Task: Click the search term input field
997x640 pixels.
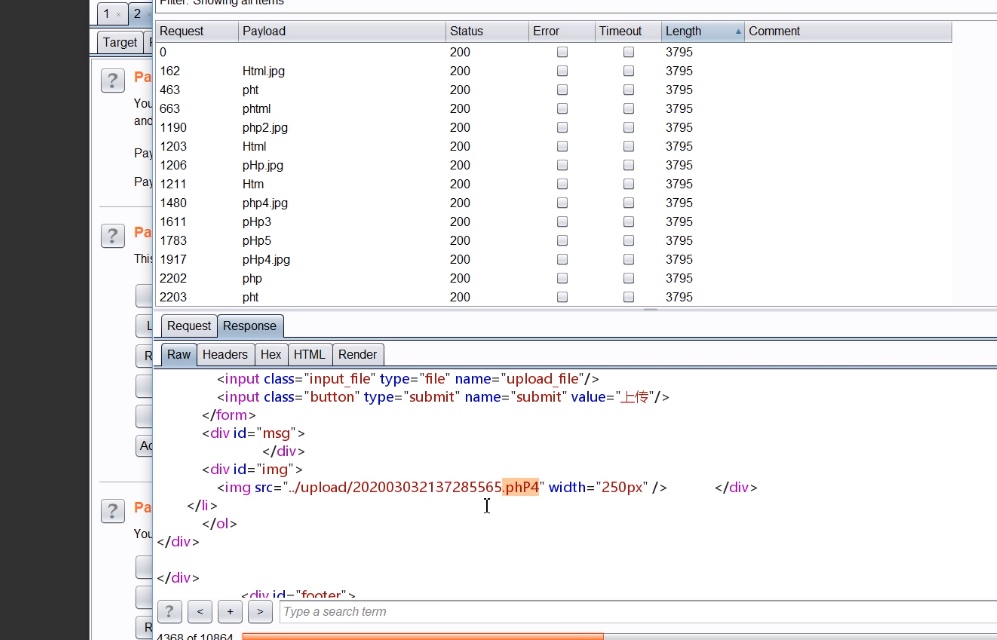Action: coord(638,611)
